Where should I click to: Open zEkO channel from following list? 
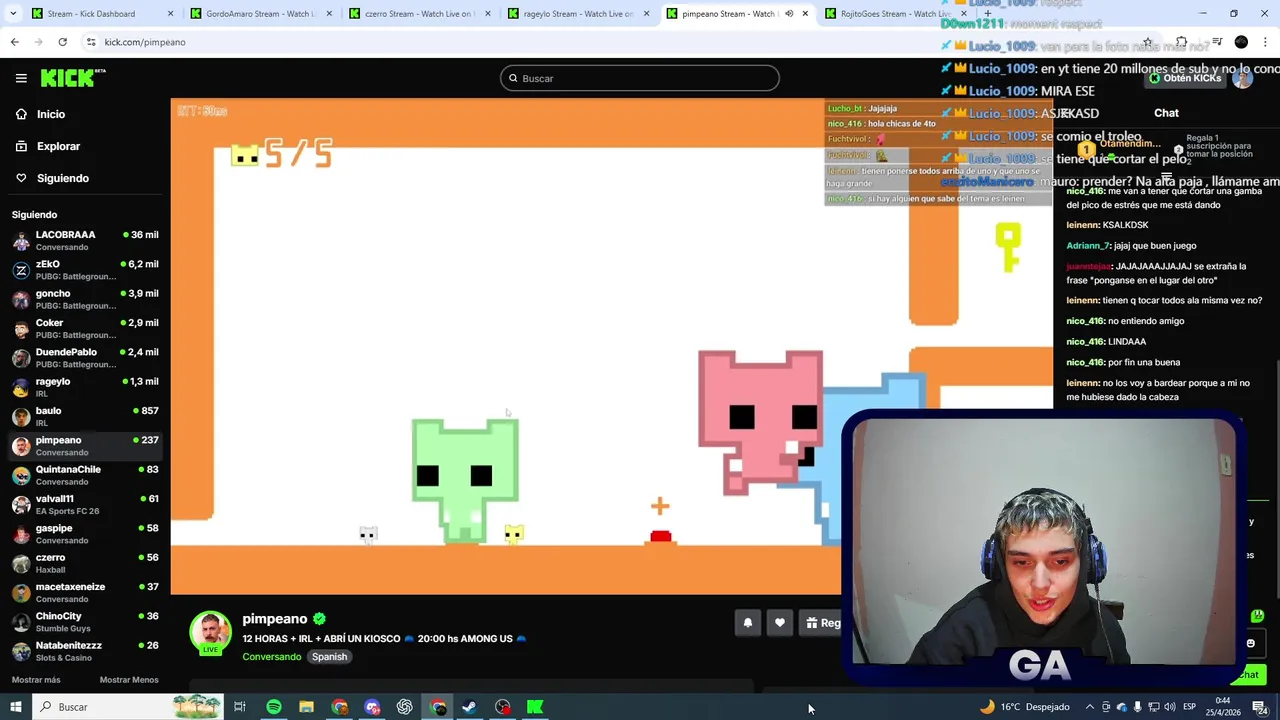tap(85, 270)
